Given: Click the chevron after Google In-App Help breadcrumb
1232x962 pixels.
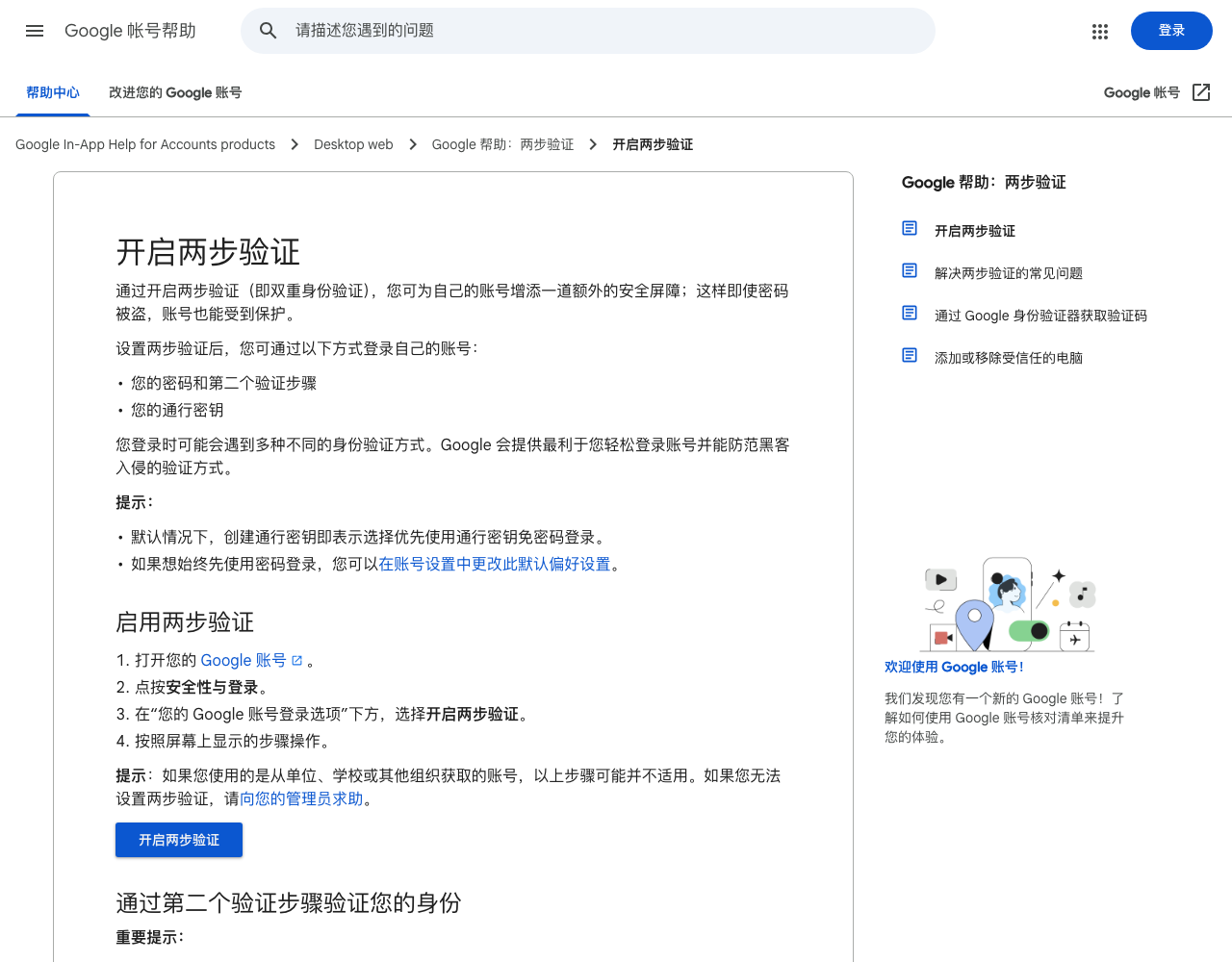Looking at the screenshot, I should coord(295,144).
